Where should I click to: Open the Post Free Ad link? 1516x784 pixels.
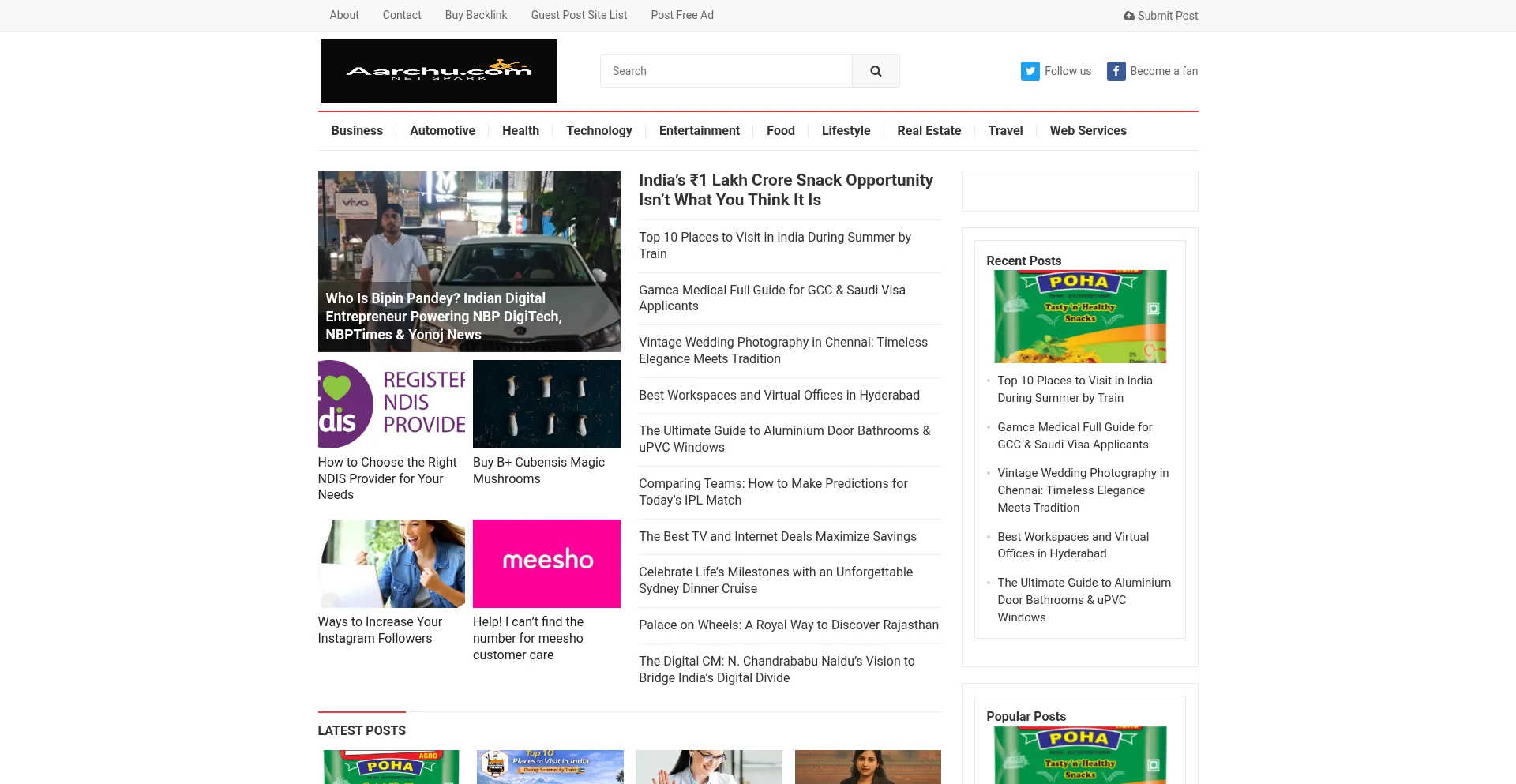[682, 15]
